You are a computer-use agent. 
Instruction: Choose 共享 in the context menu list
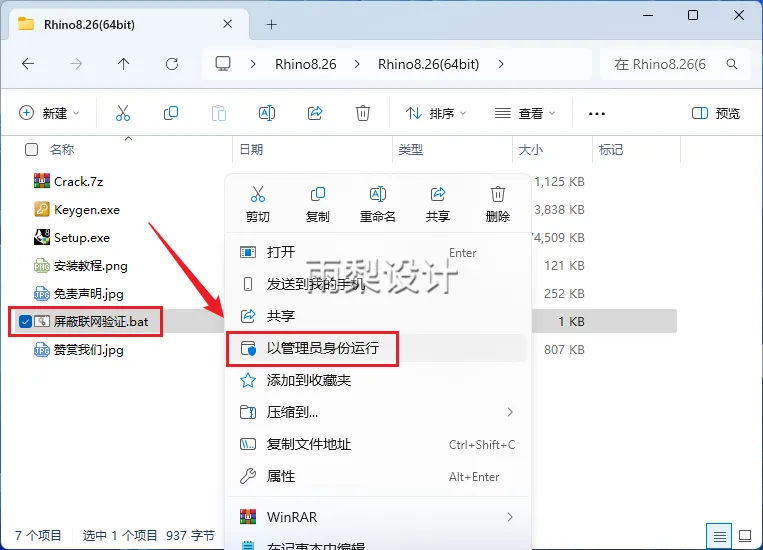[378, 316]
